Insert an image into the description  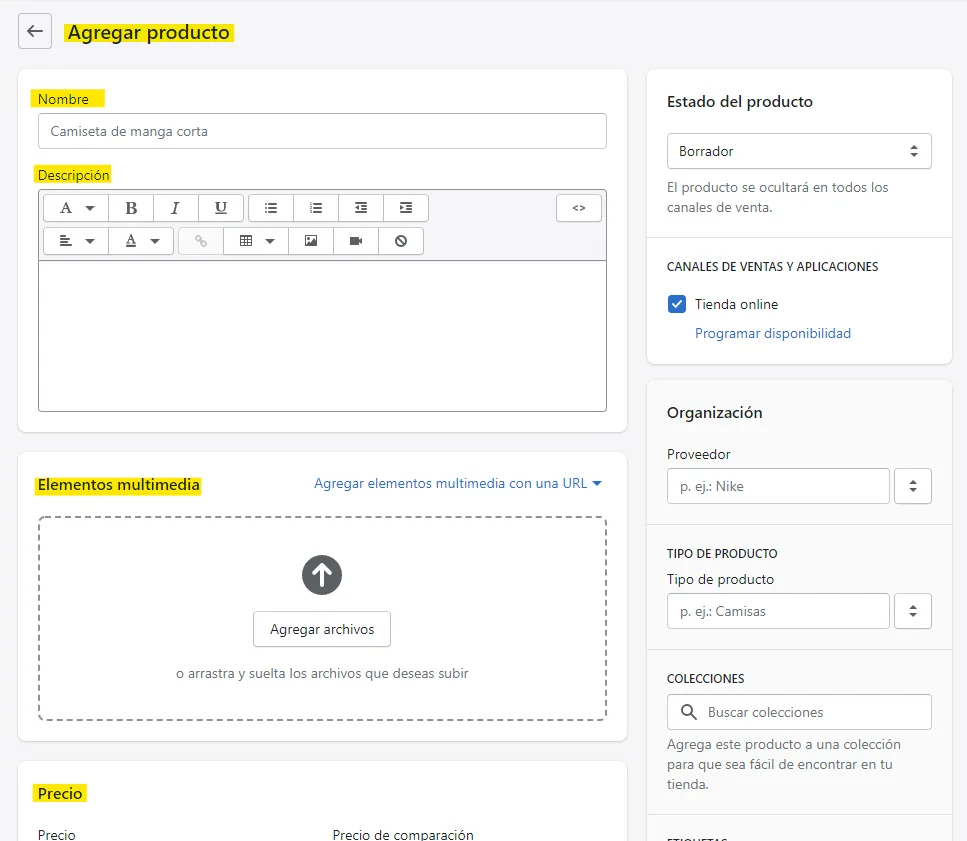tap(310, 240)
